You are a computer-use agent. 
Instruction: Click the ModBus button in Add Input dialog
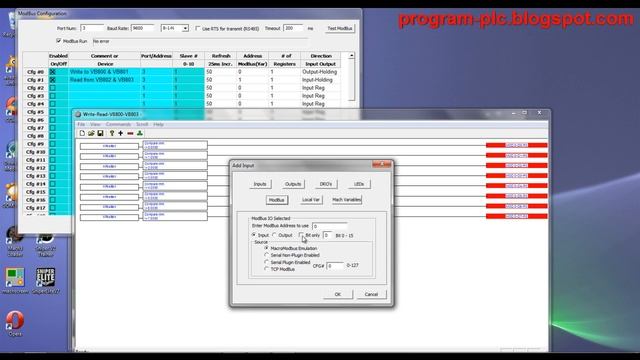click(x=276, y=200)
